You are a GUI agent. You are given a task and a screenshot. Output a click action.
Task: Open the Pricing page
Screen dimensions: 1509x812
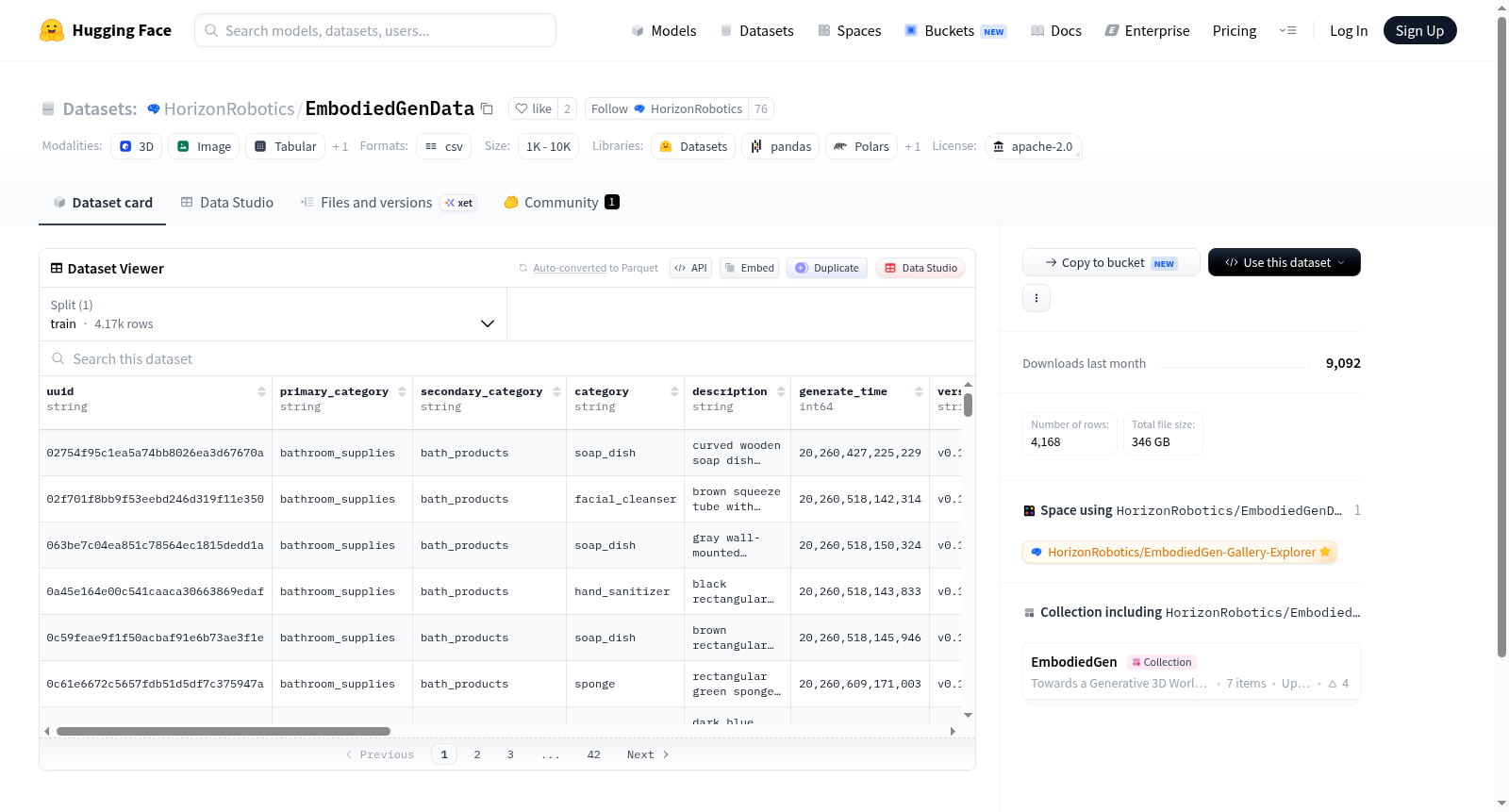(x=1235, y=30)
